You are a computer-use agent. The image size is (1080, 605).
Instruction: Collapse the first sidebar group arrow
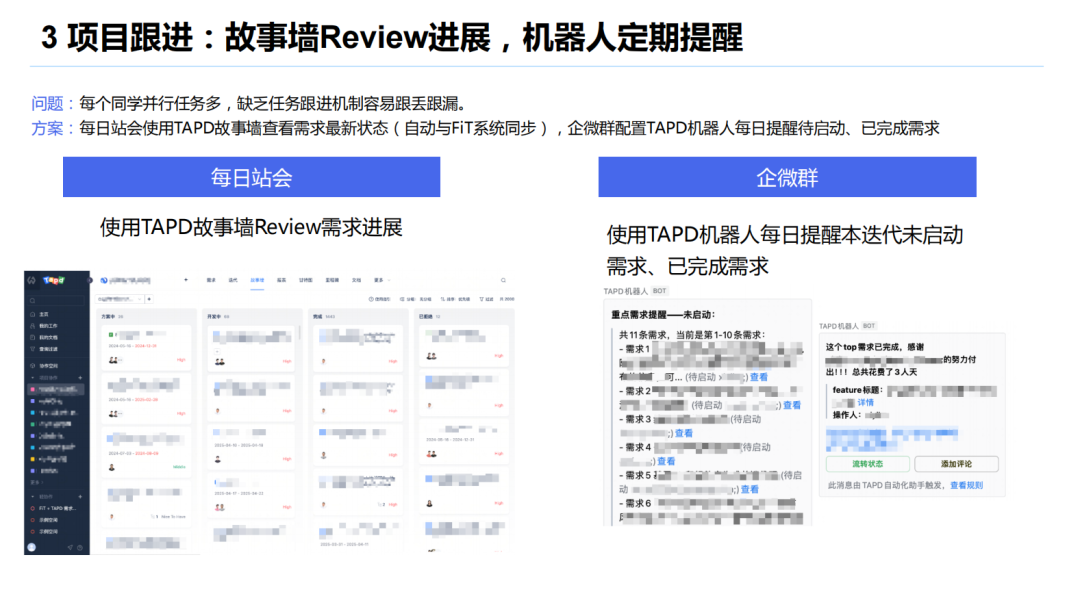click(x=32, y=378)
